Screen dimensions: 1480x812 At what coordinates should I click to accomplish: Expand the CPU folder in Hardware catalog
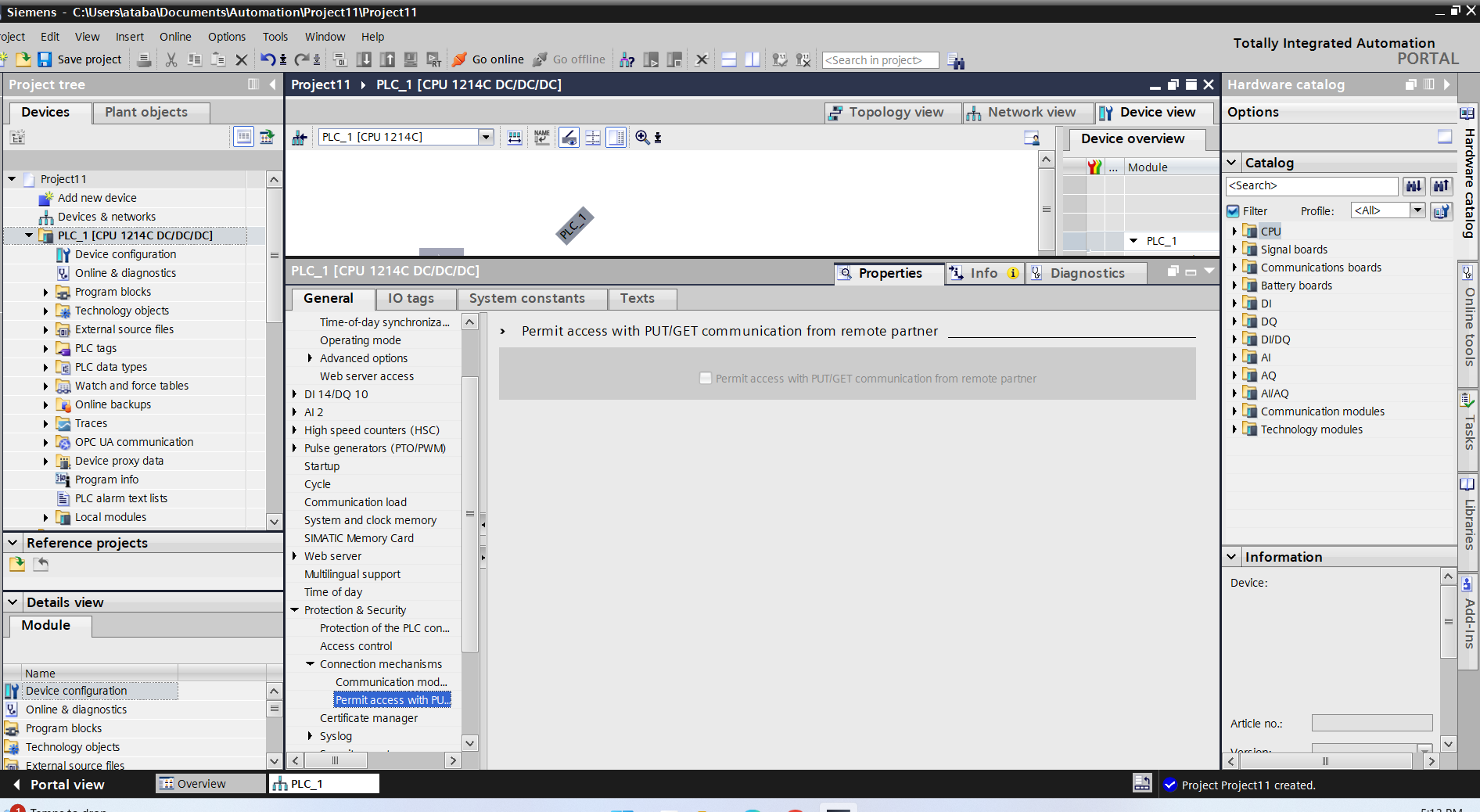1234,232
